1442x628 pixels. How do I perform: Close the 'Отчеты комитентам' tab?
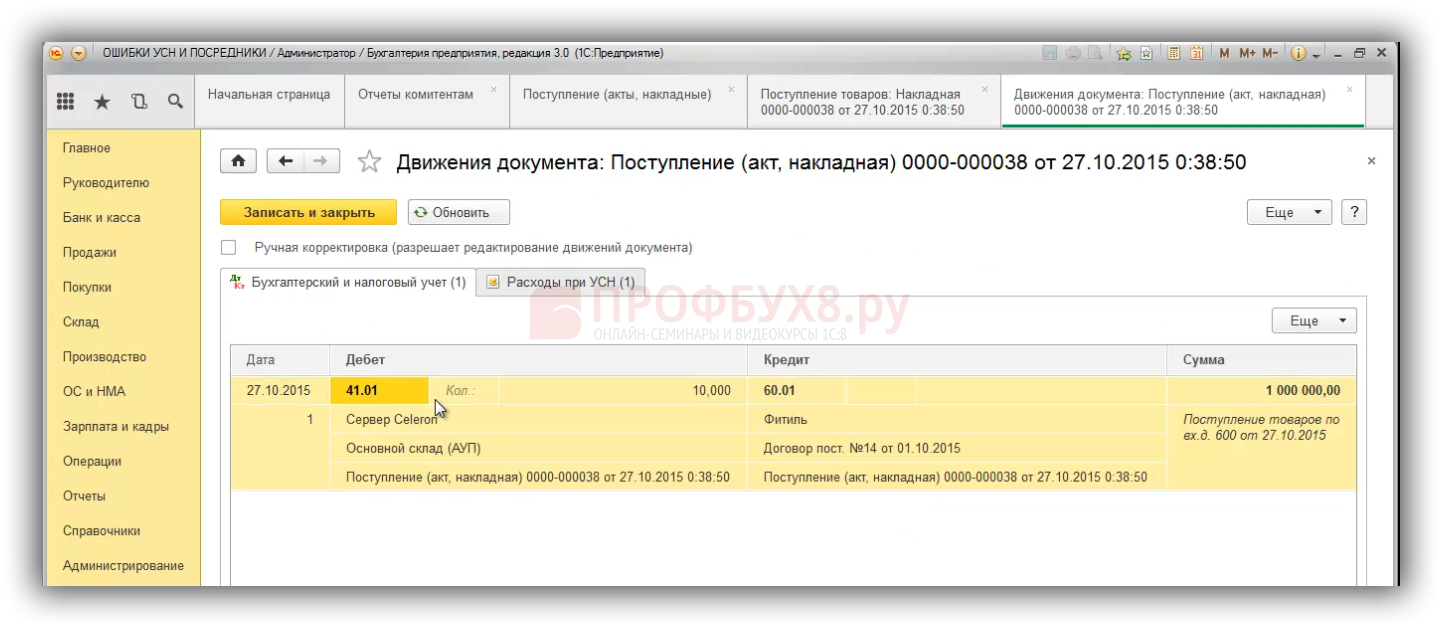point(493,89)
